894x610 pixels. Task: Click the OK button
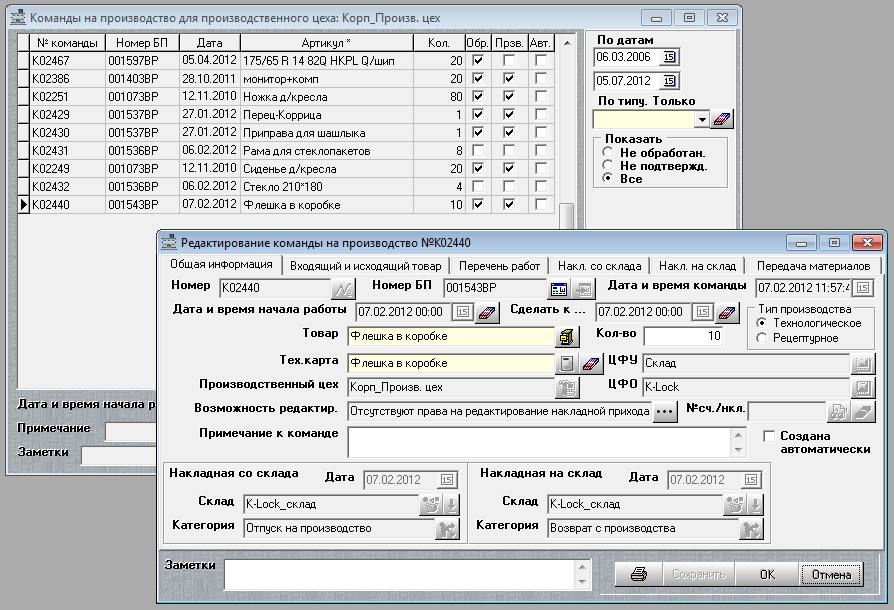coord(767,575)
